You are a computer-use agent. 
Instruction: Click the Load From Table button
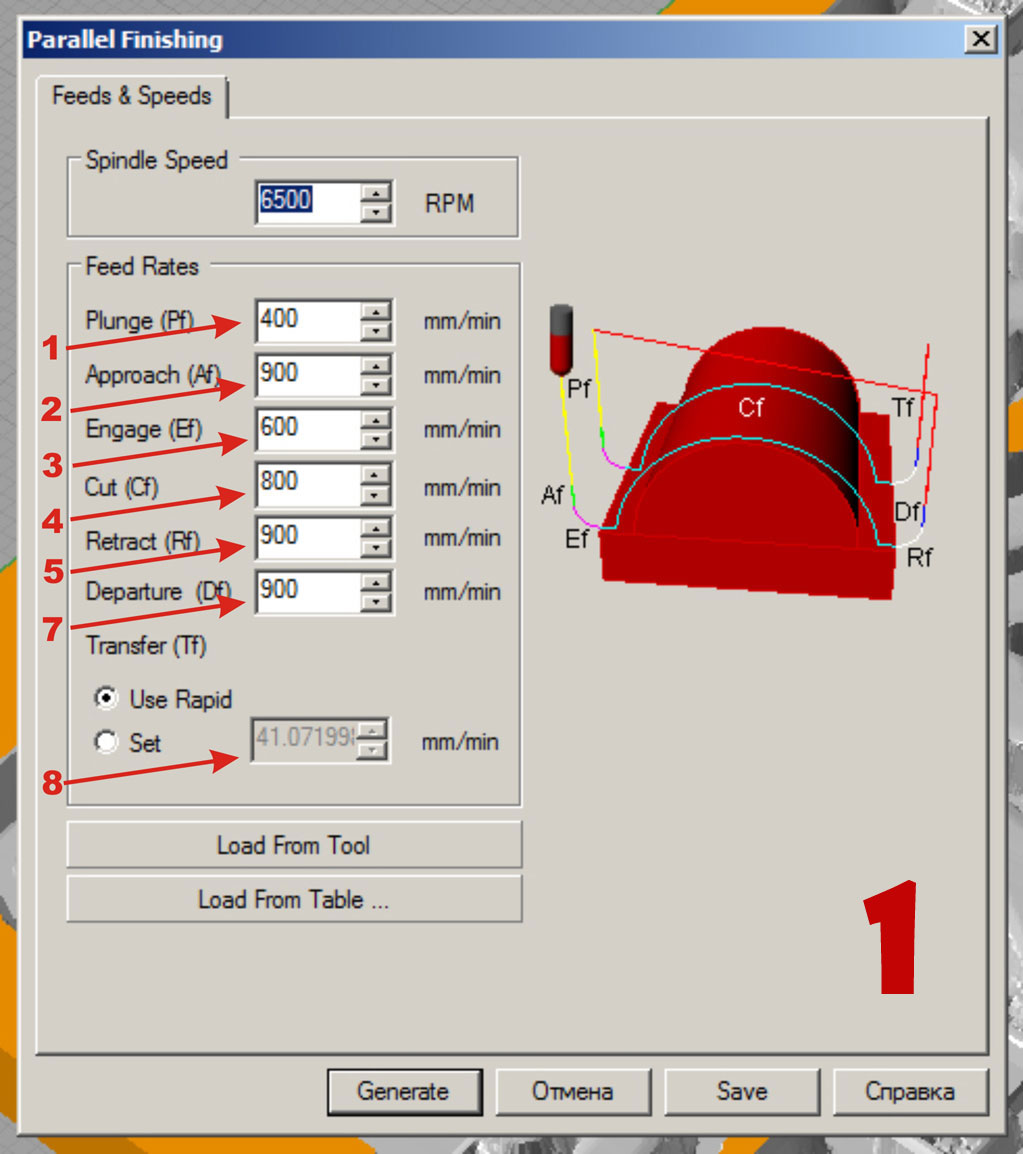click(x=294, y=899)
